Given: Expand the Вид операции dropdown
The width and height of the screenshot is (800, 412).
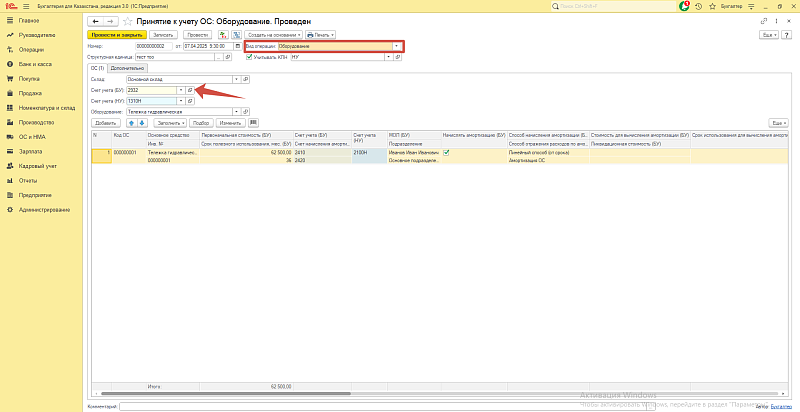Looking at the screenshot, I should (x=397, y=46).
